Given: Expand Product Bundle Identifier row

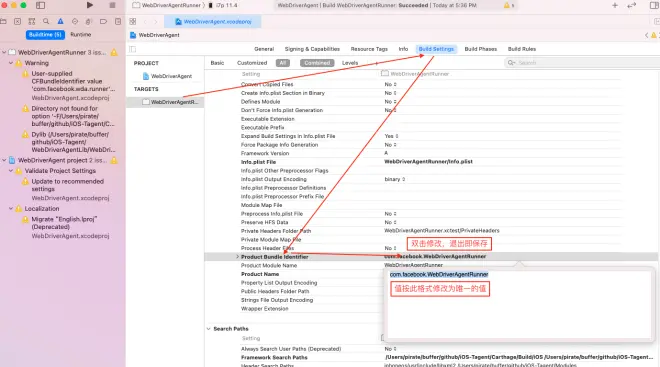Looking at the screenshot, I should point(237,256).
